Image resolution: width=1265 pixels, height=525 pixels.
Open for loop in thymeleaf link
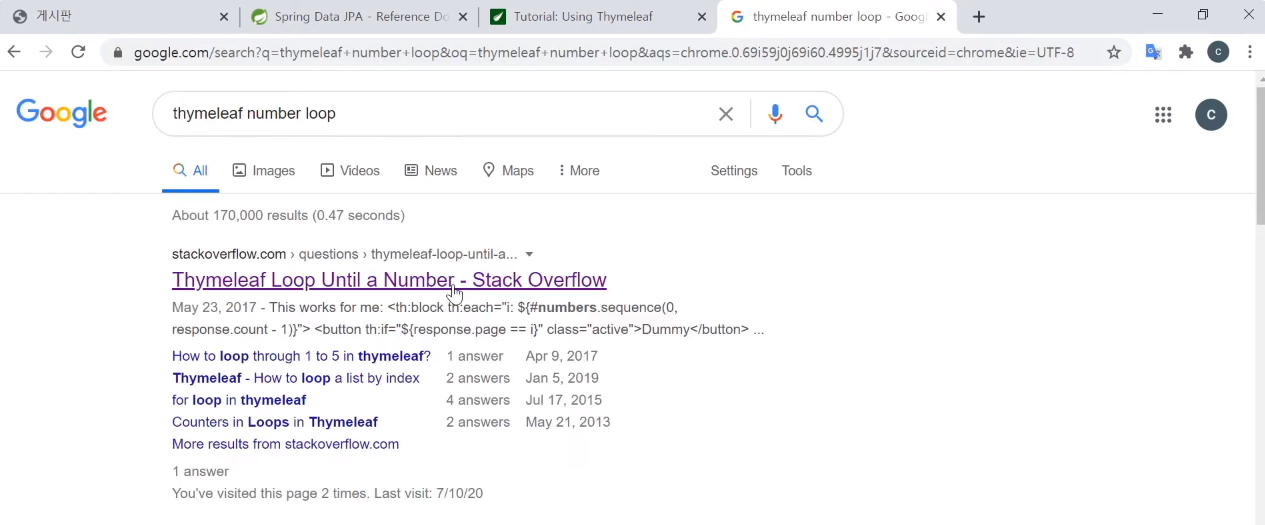point(239,400)
